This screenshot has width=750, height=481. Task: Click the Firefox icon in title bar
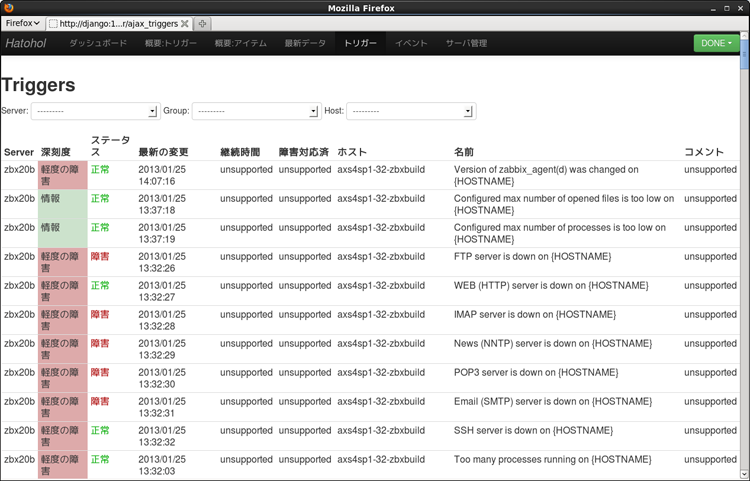8,7
